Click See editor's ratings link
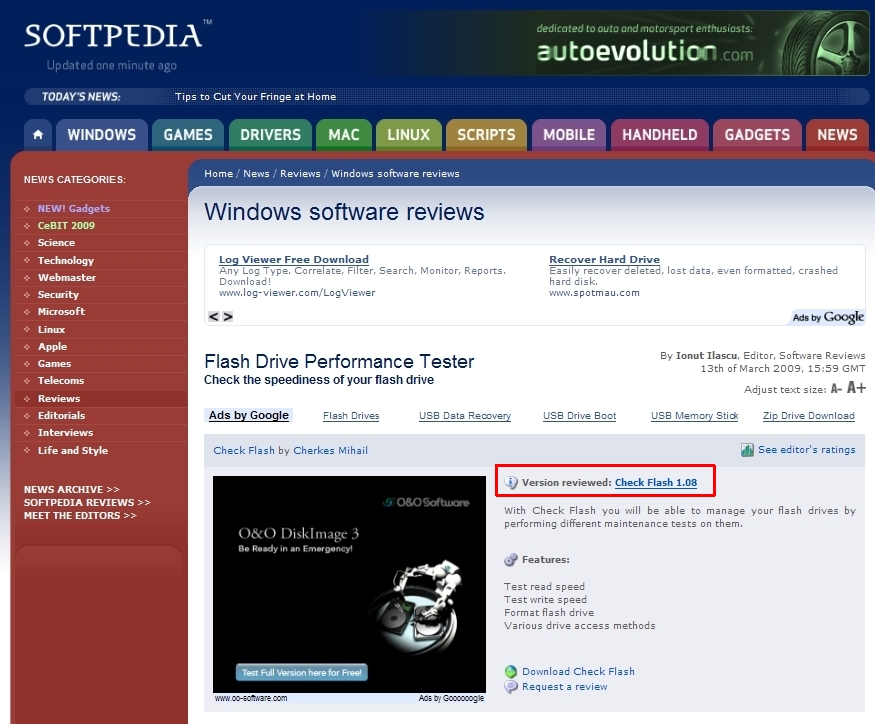 pyautogui.click(x=806, y=450)
